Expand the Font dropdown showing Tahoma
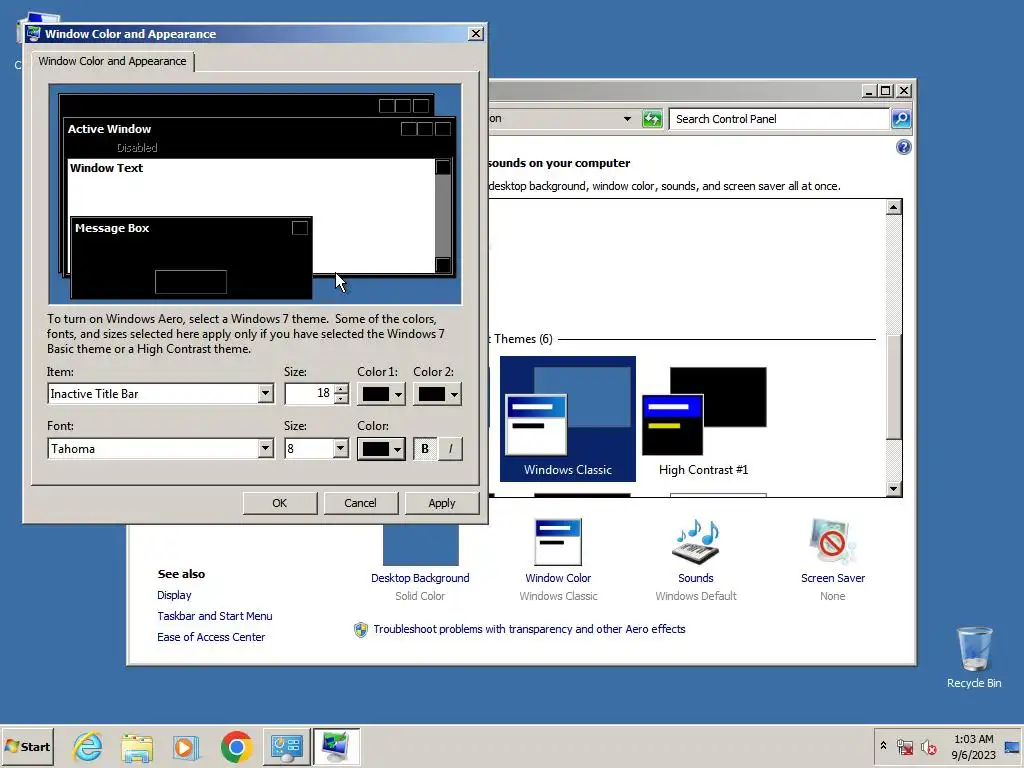Screen dimensions: 1024x768 tap(265, 449)
